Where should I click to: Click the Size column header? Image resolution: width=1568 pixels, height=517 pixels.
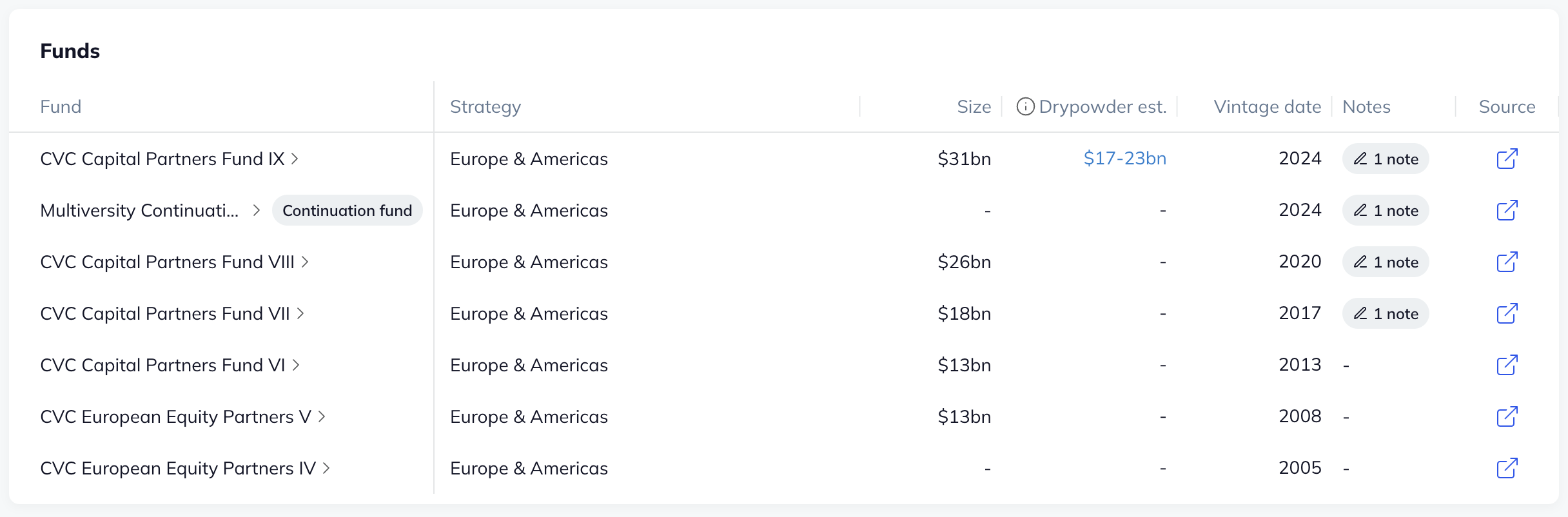[x=974, y=106]
